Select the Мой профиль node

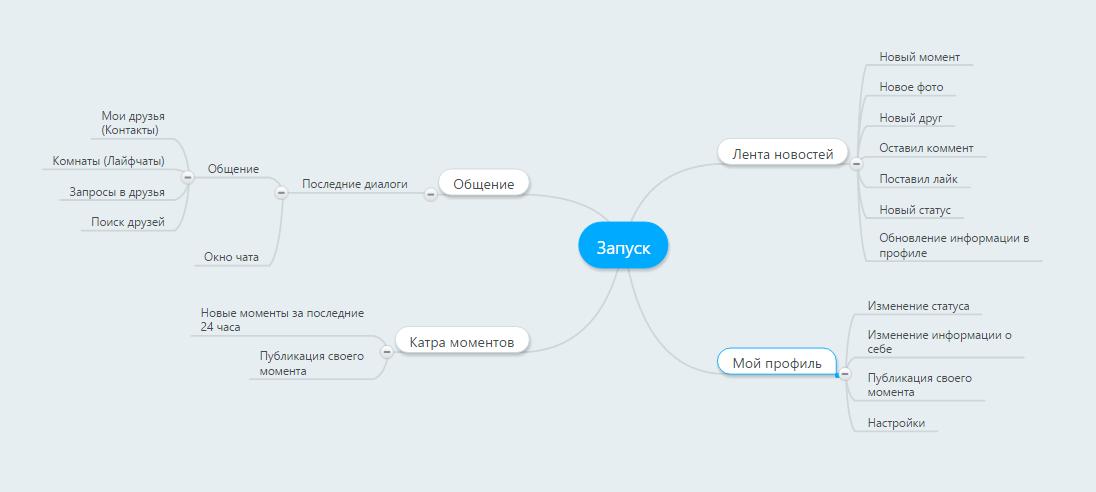point(777,361)
